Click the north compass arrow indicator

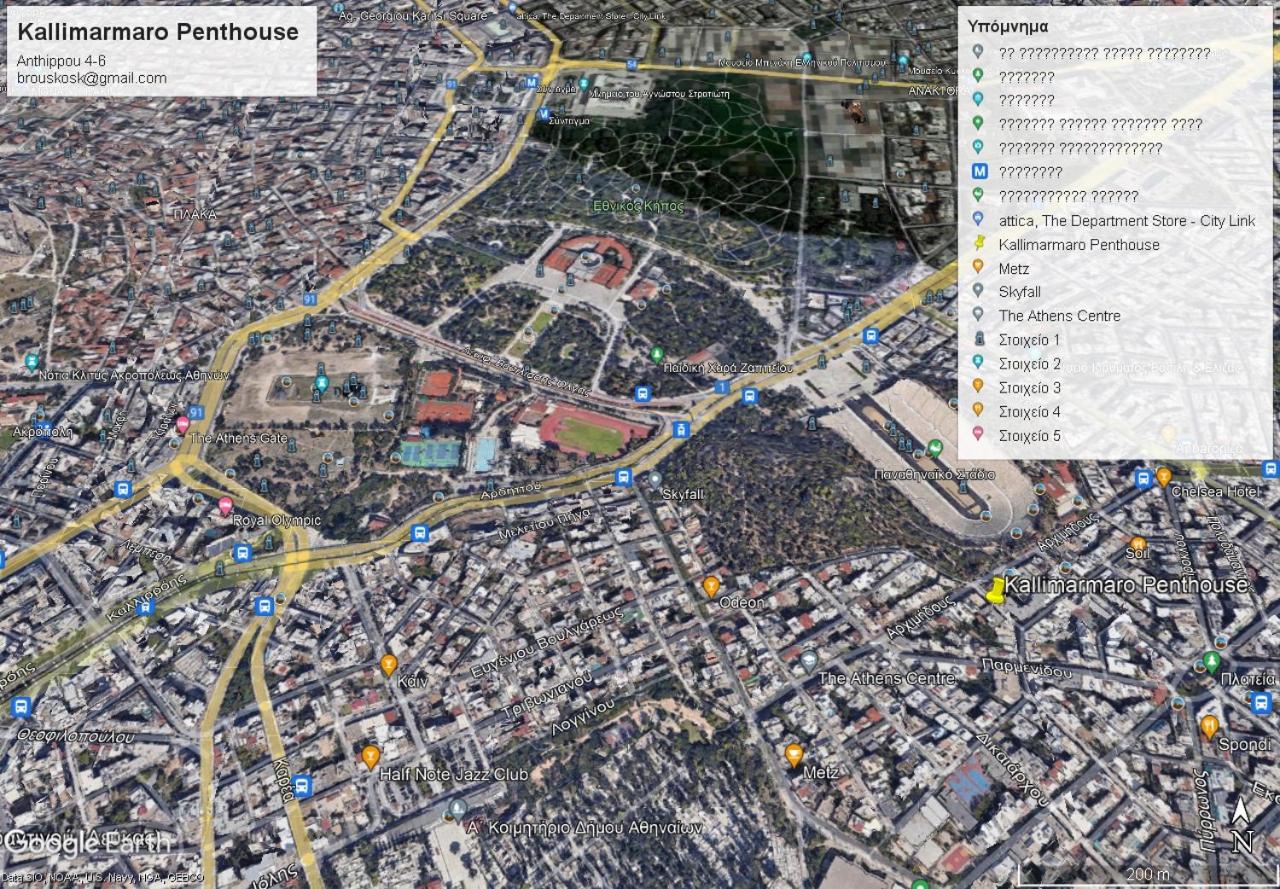click(x=1241, y=824)
